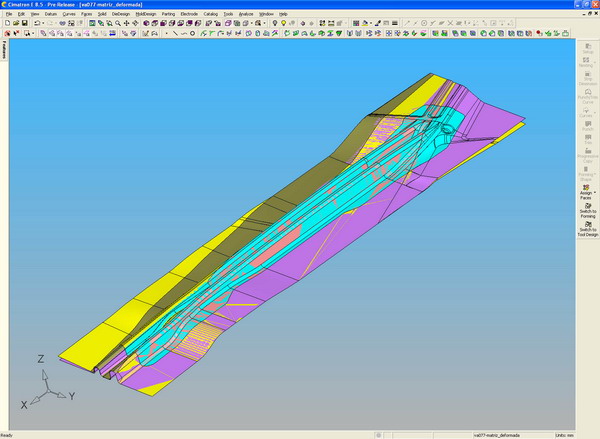Click the Open file folder icon
Viewport: 600px width, 439px height.
15,22
